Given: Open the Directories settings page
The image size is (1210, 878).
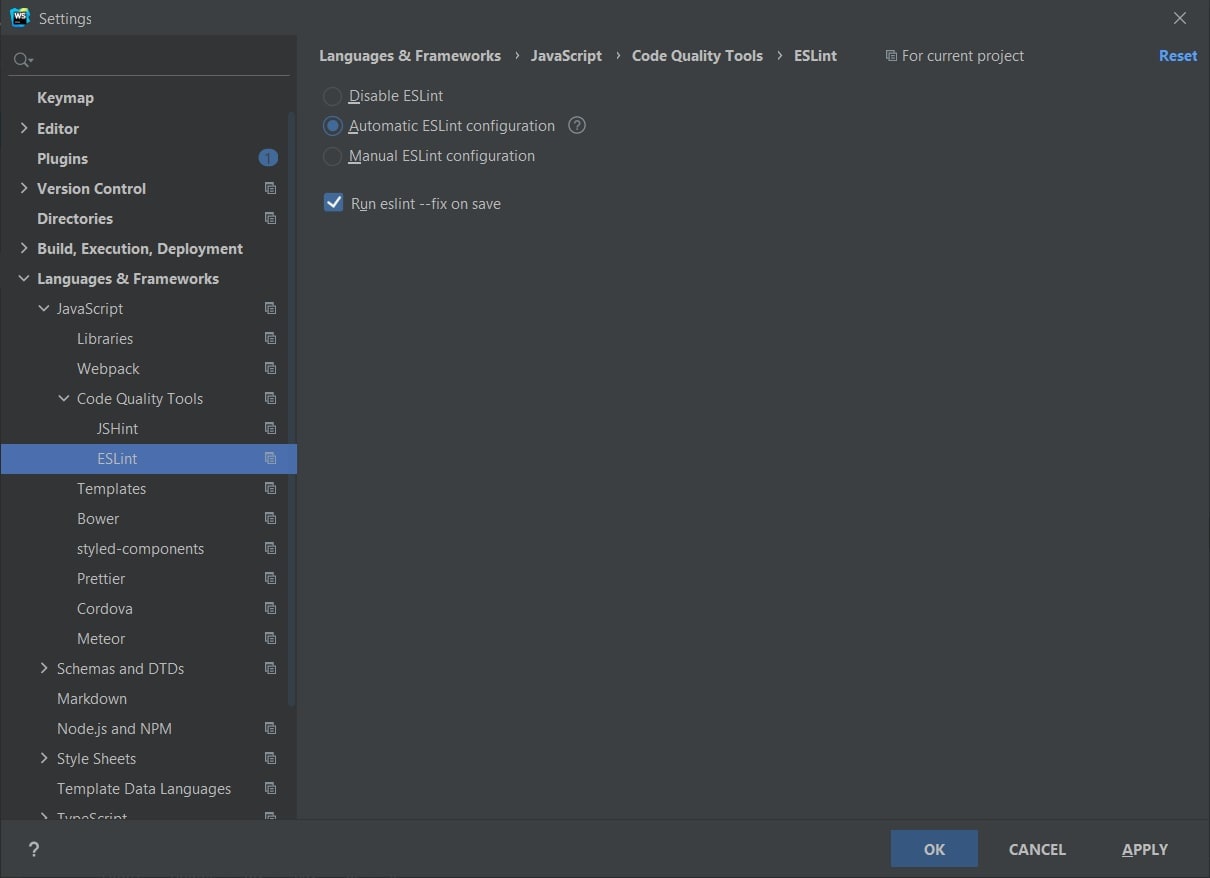Looking at the screenshot, I should [75, 218].
